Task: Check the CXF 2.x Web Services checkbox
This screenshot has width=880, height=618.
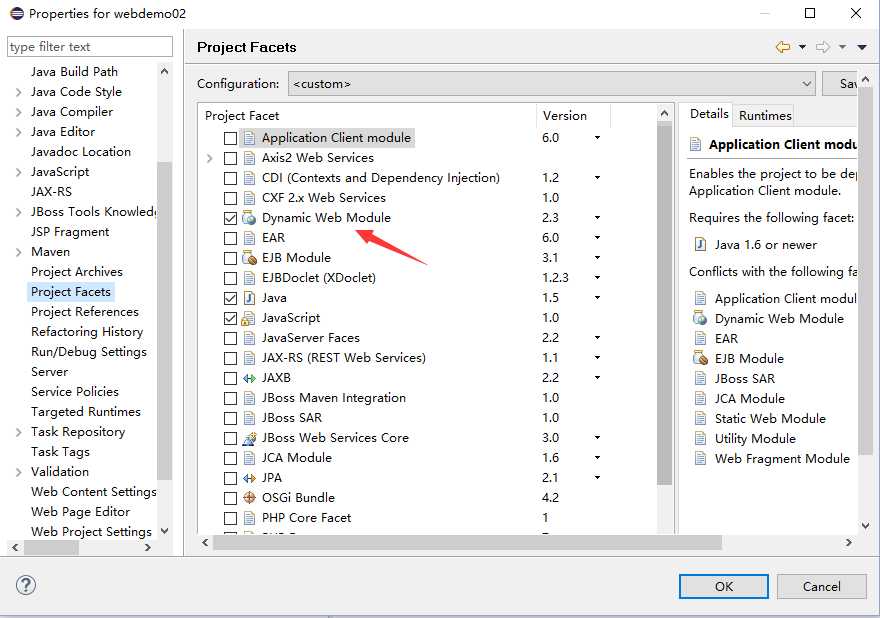Action: [230, 198]
